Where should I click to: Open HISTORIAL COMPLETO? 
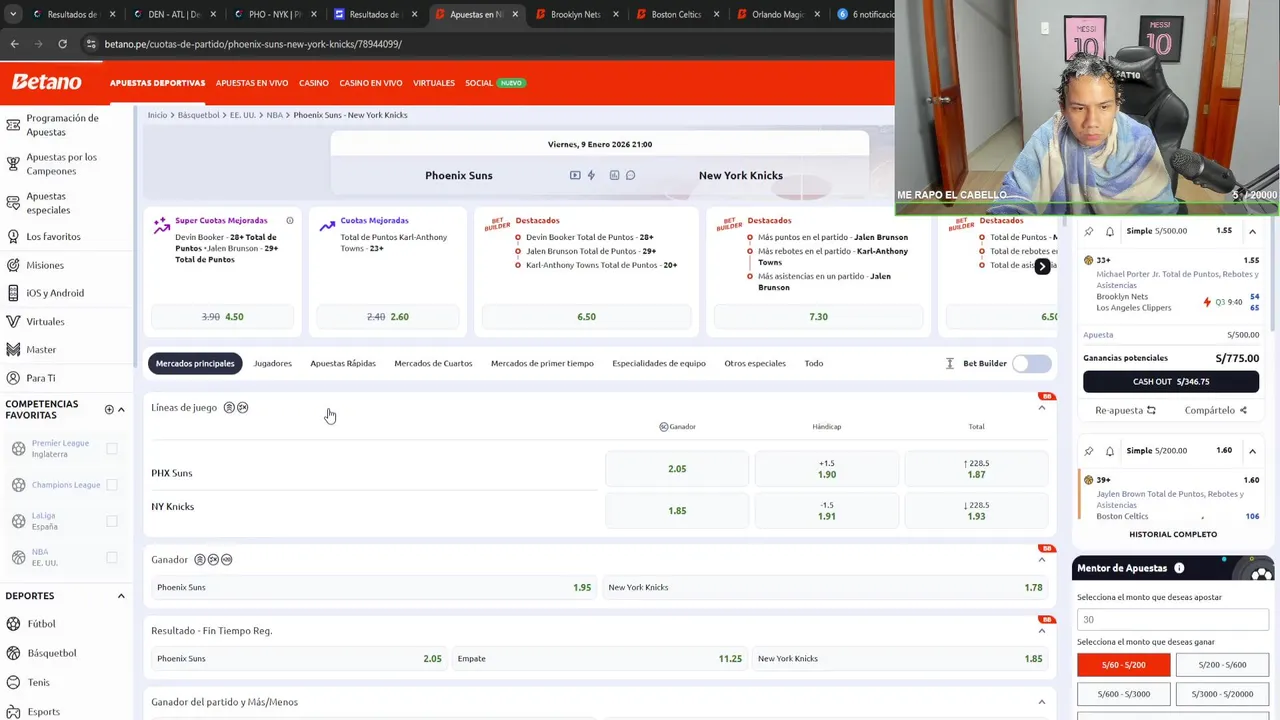(x=1172, y=534)
